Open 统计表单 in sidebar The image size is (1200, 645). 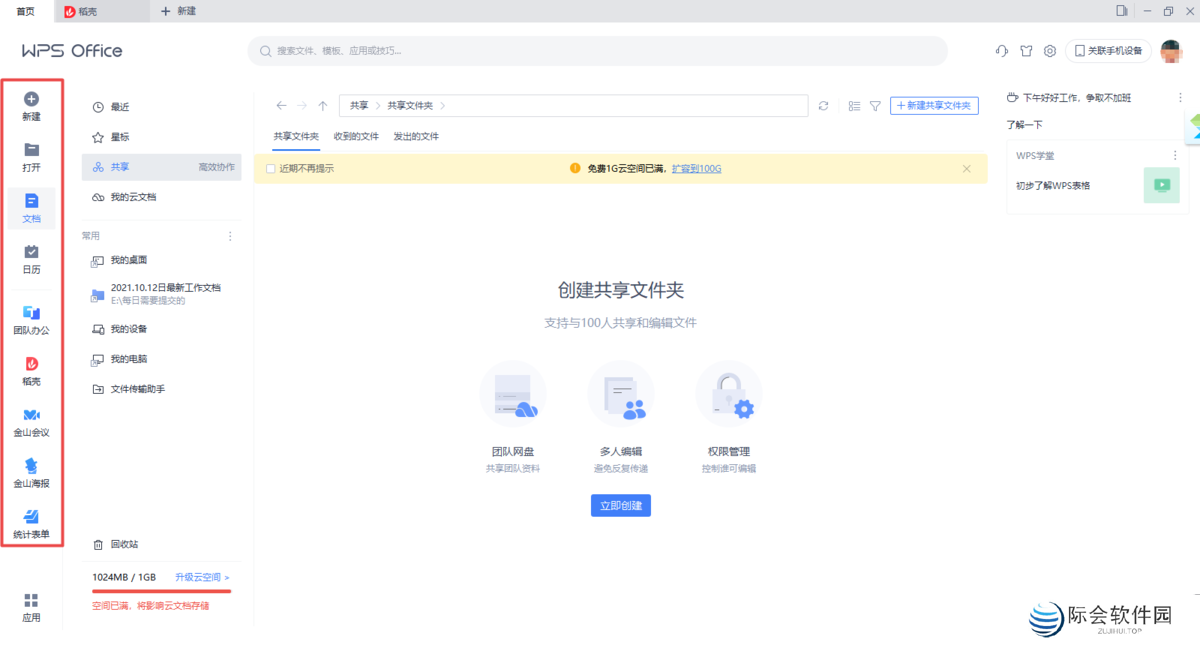(31, 517)
